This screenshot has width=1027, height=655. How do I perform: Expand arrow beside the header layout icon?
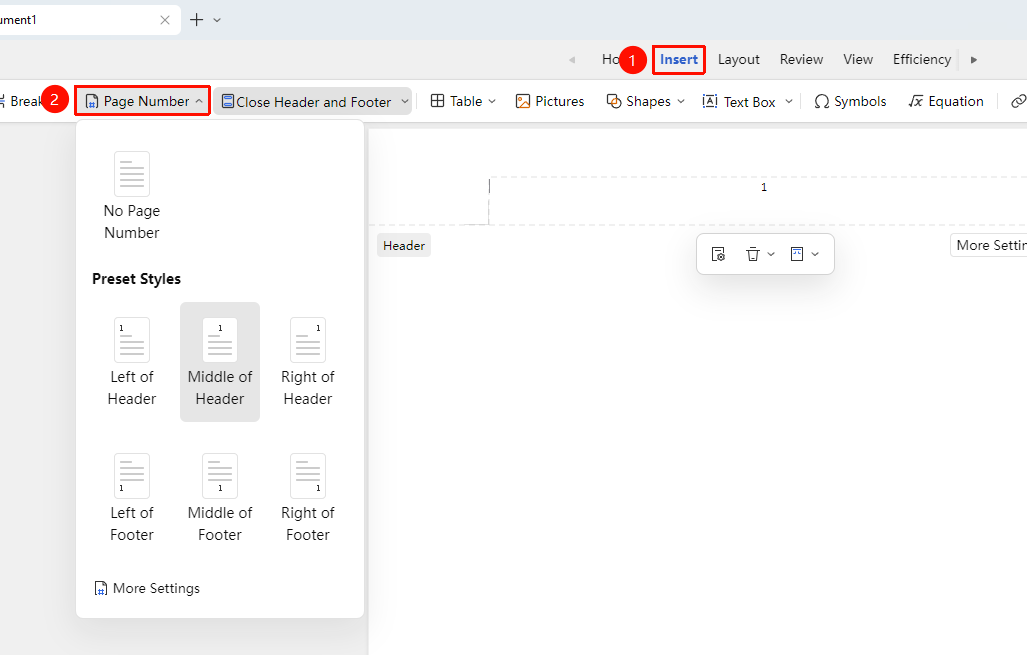point(815,254)
